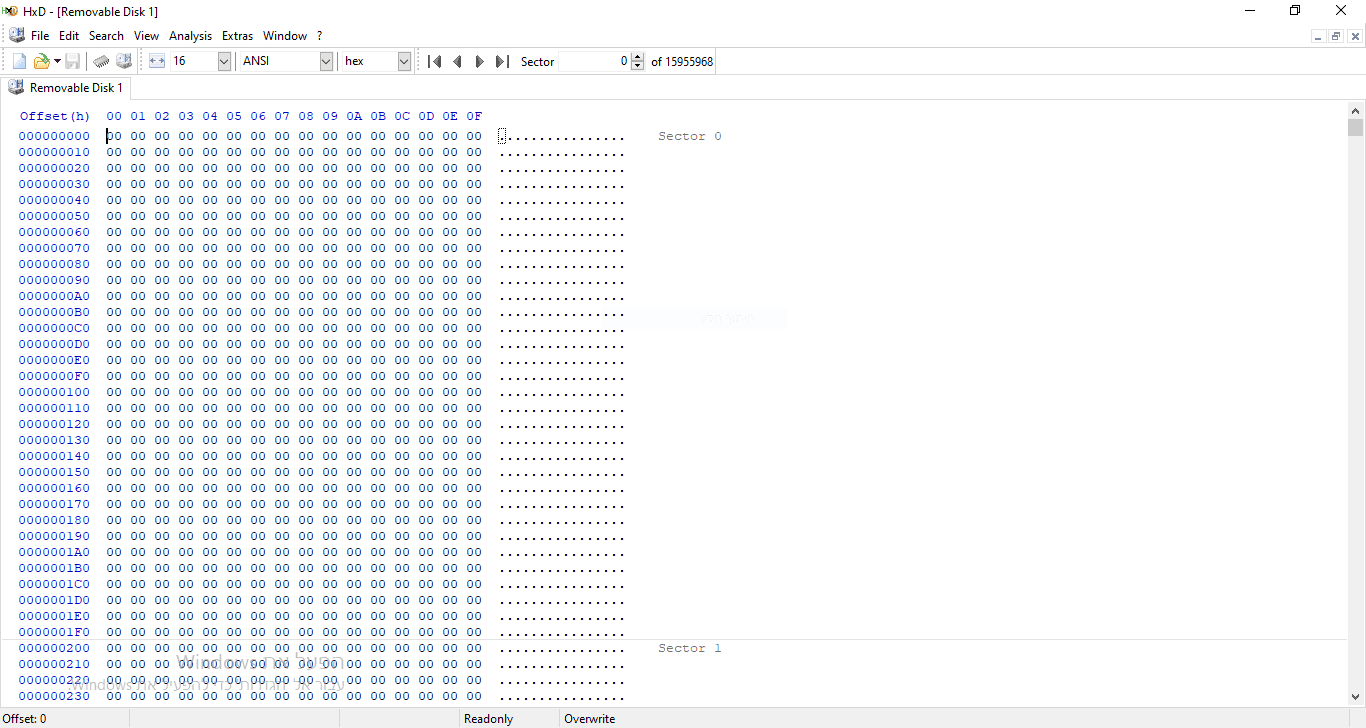This screenshot has height=728, width=1366.
Task: Jump to the last sector
Action: [502, 61]
